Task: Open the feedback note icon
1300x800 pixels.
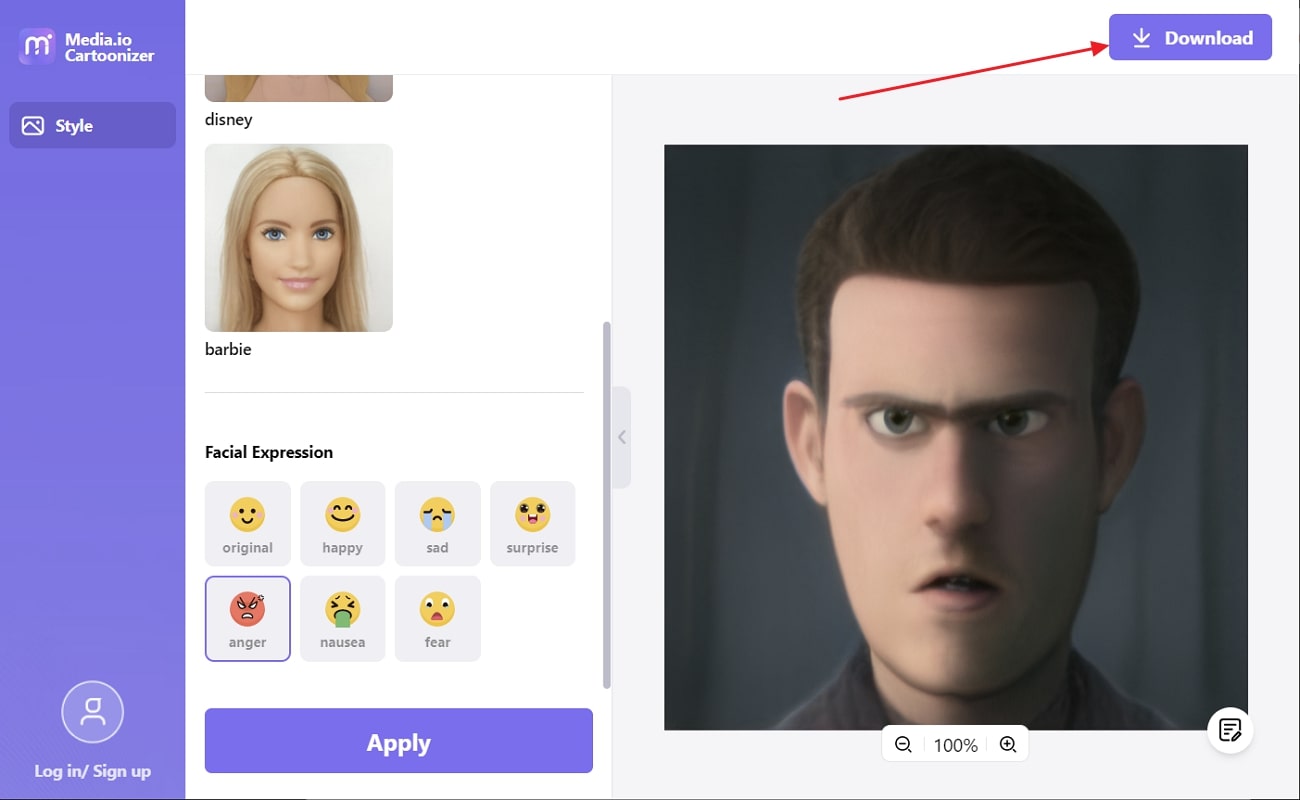Action: [x=1230, y=730]
